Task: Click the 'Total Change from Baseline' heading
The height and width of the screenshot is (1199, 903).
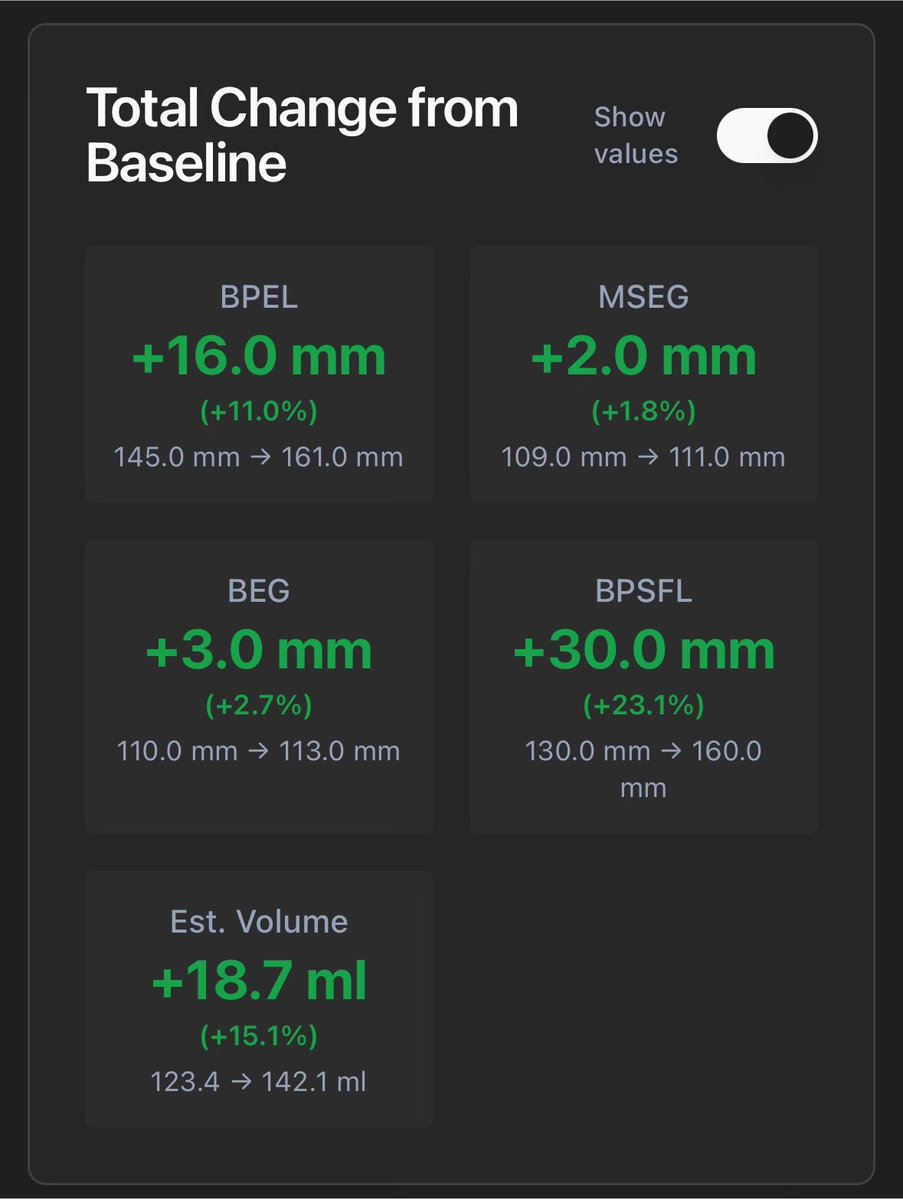Action: [302, 135]
